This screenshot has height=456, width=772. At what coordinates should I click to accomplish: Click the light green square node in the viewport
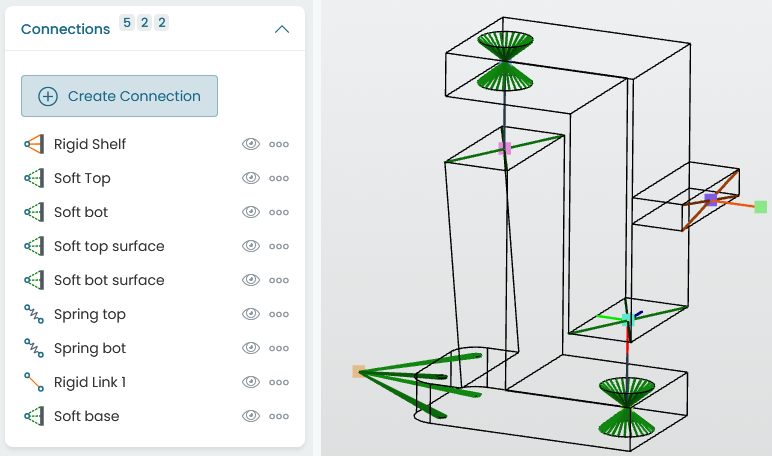761,207
